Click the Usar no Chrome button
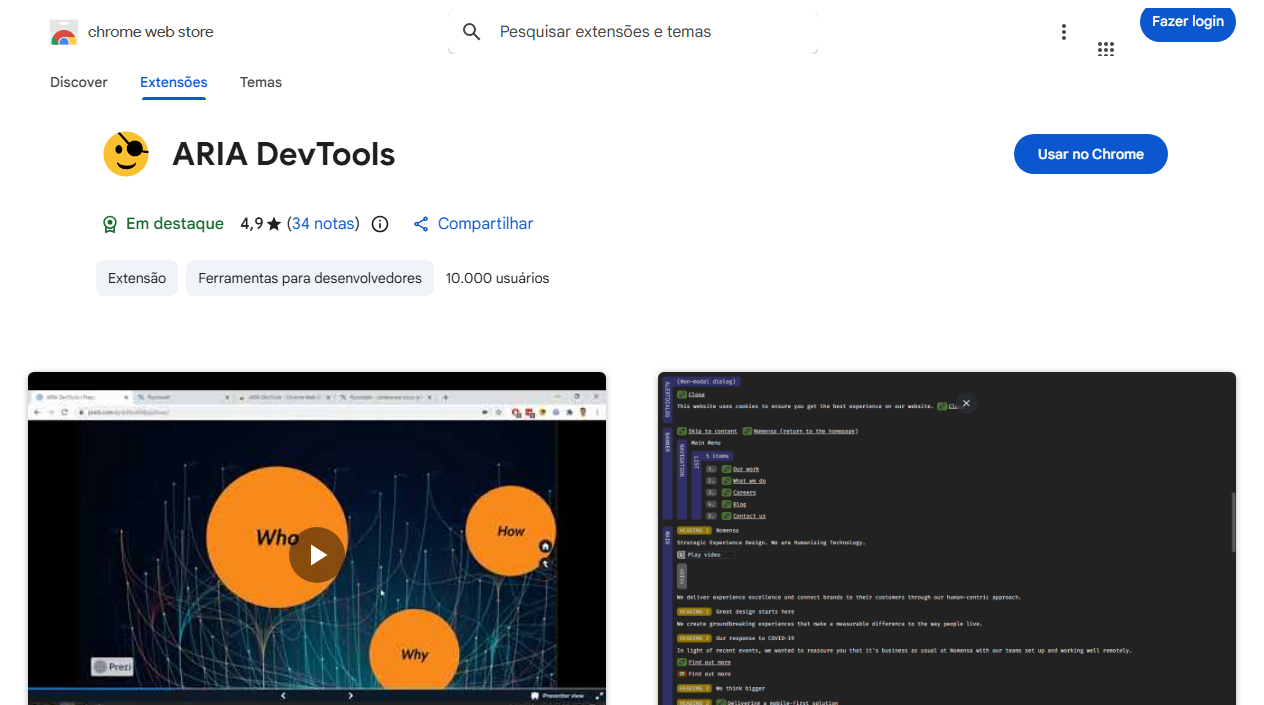The image size is (1264, 705). [x=1090, y=153]
